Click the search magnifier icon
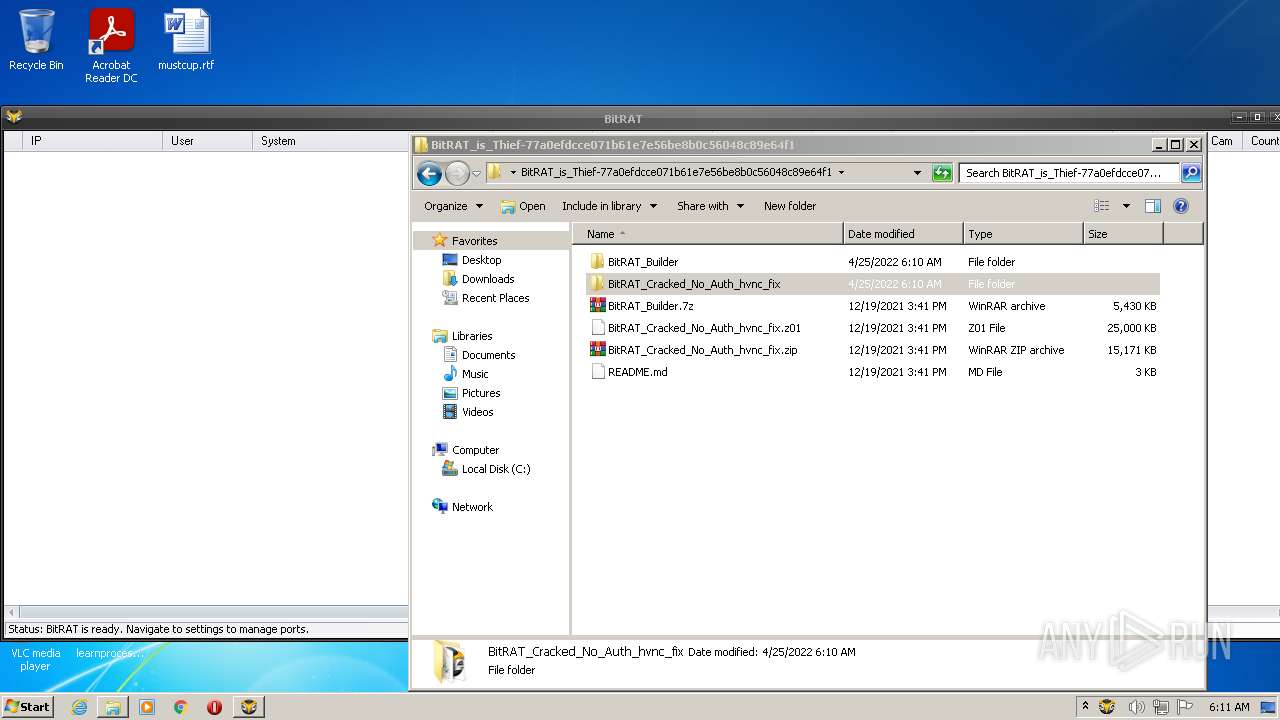This screenshot has width=1280, height=720. point(1190,173)
